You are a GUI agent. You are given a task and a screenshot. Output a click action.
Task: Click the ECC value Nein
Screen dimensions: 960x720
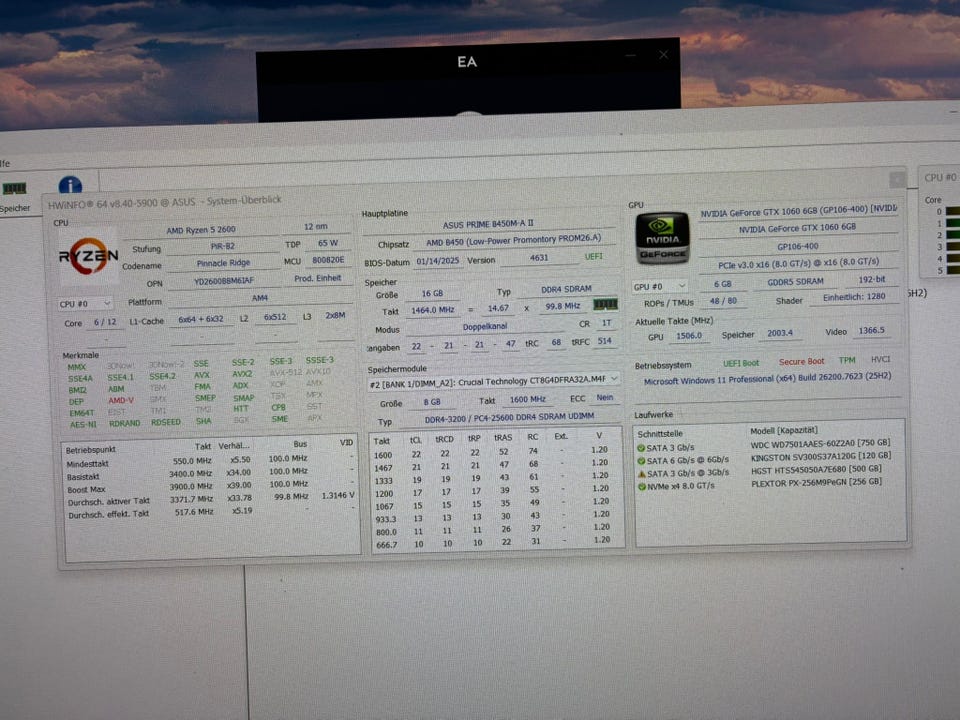point(604,397)
